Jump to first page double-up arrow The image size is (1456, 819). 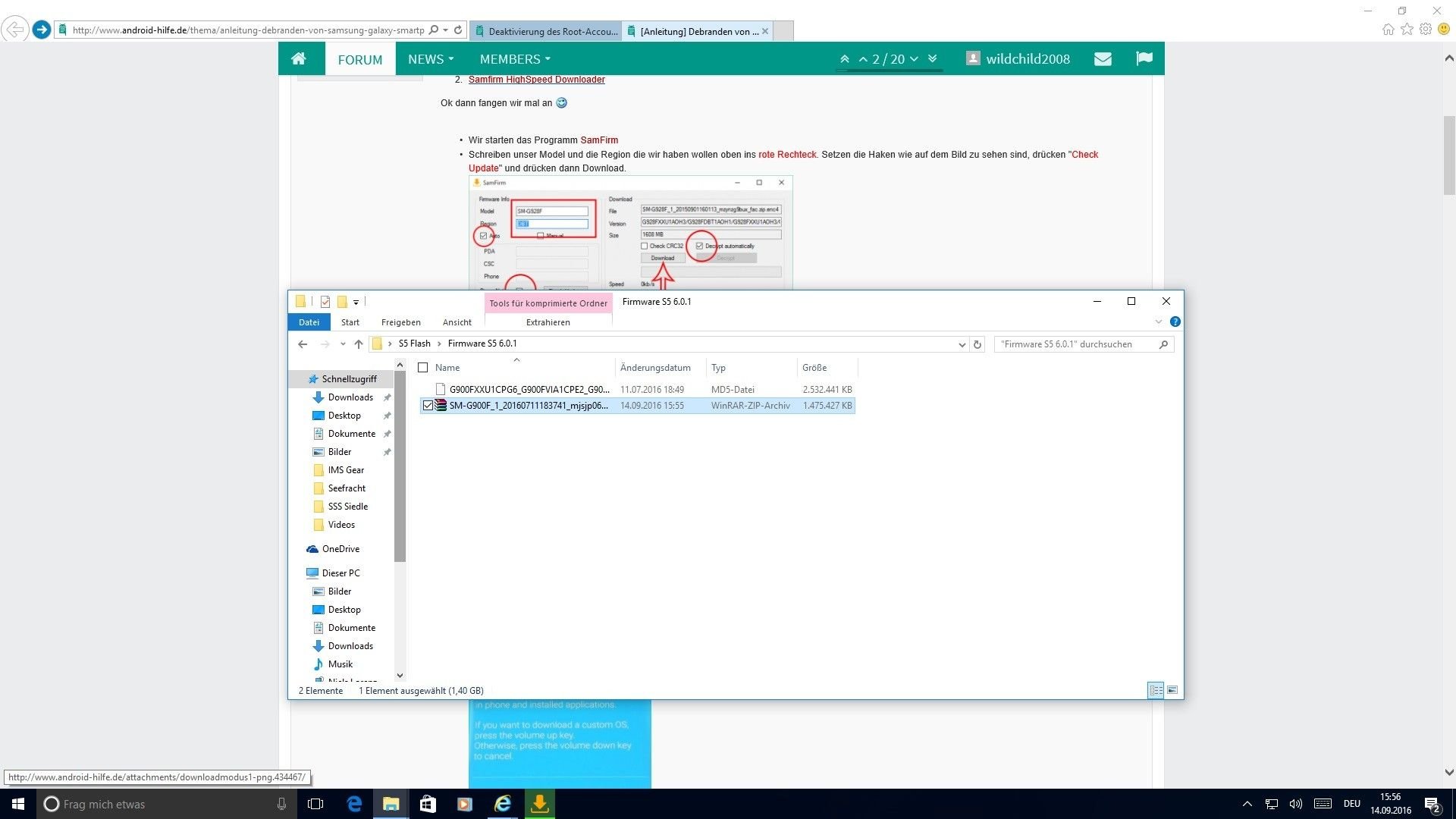click(x=845, y=59)
